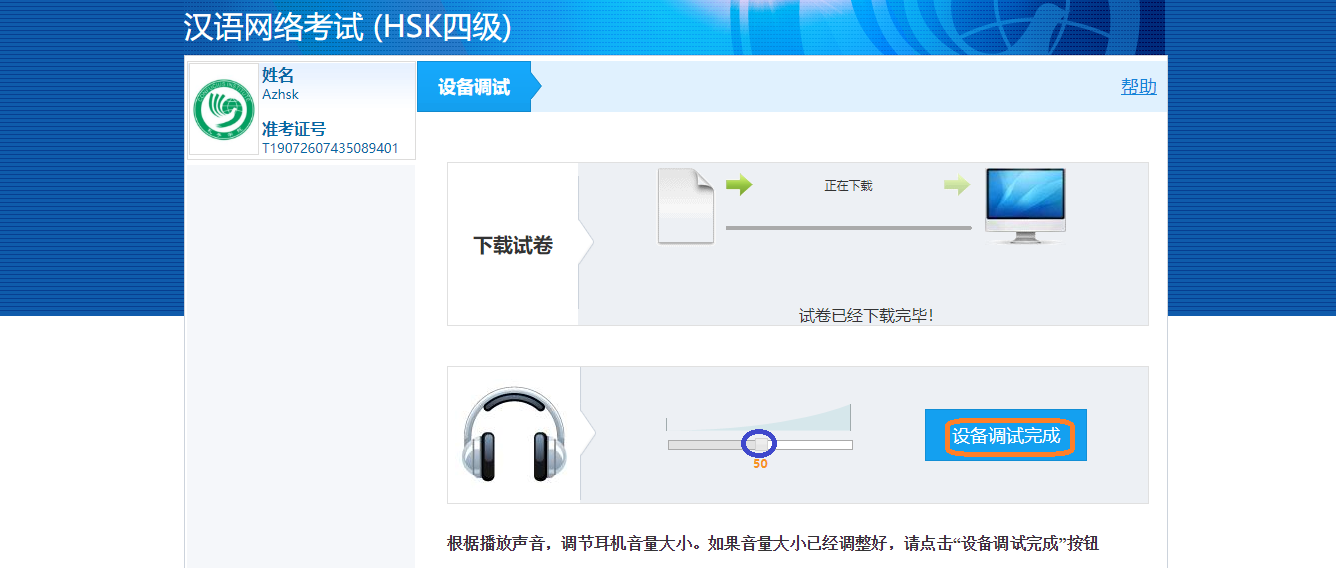Image resolution: width=1336 pixels, height=568 pixels.
Task: Click the computer monitor icon
Action: (1025, 206)
